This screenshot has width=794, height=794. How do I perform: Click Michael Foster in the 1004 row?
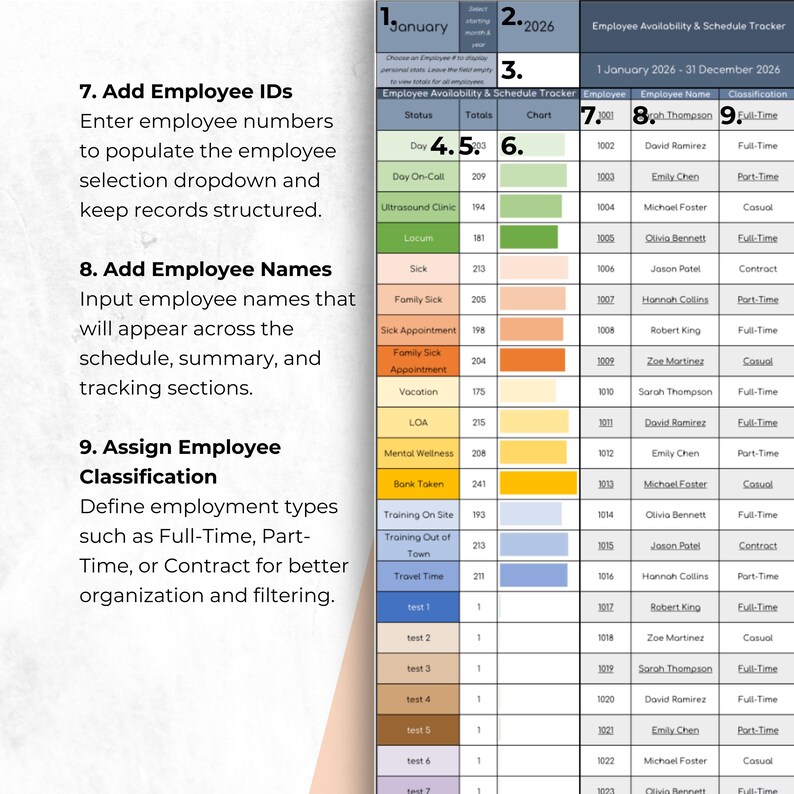pos(675,207)
